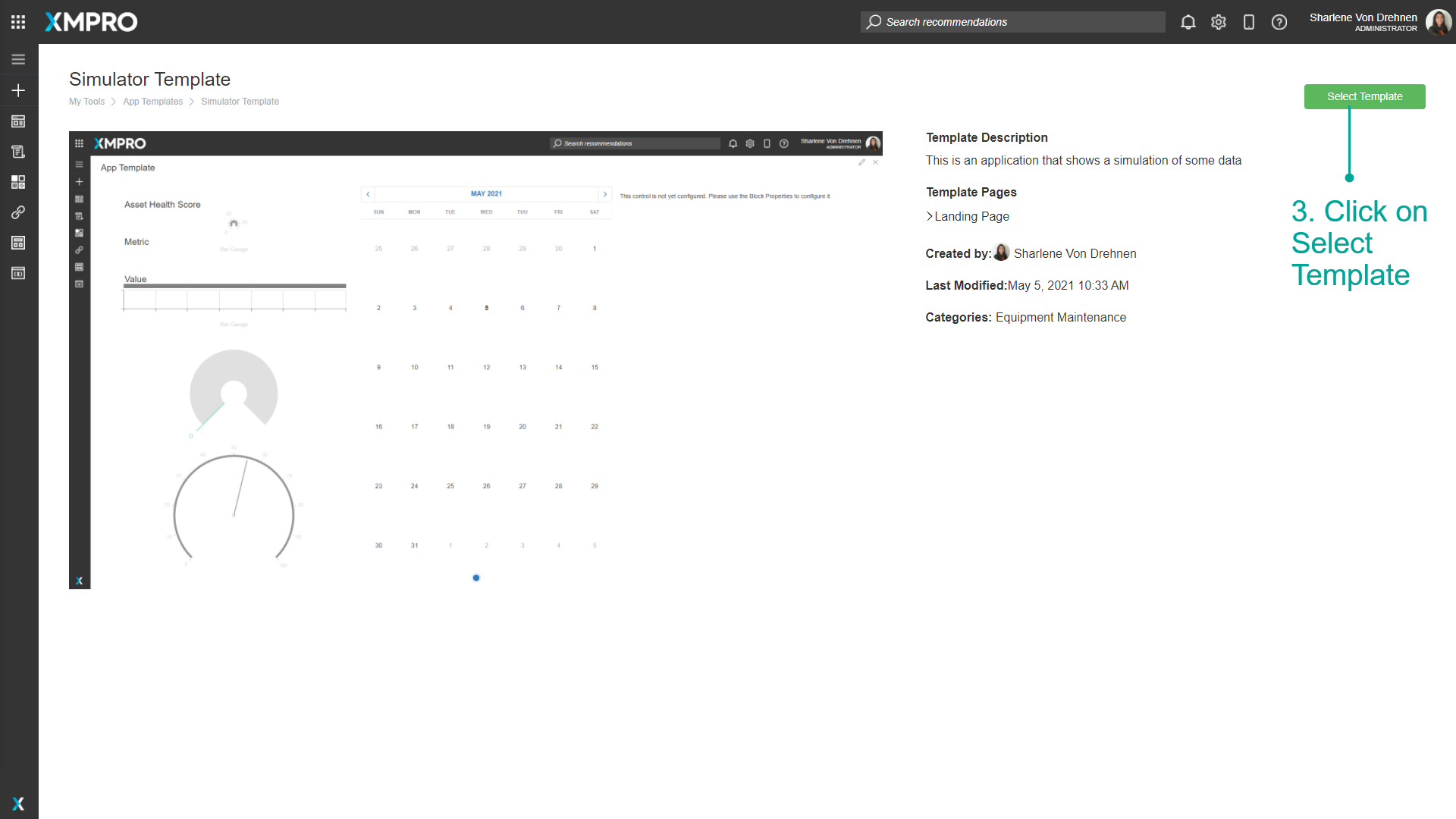Open the forms tool from the sidebar

18,151
